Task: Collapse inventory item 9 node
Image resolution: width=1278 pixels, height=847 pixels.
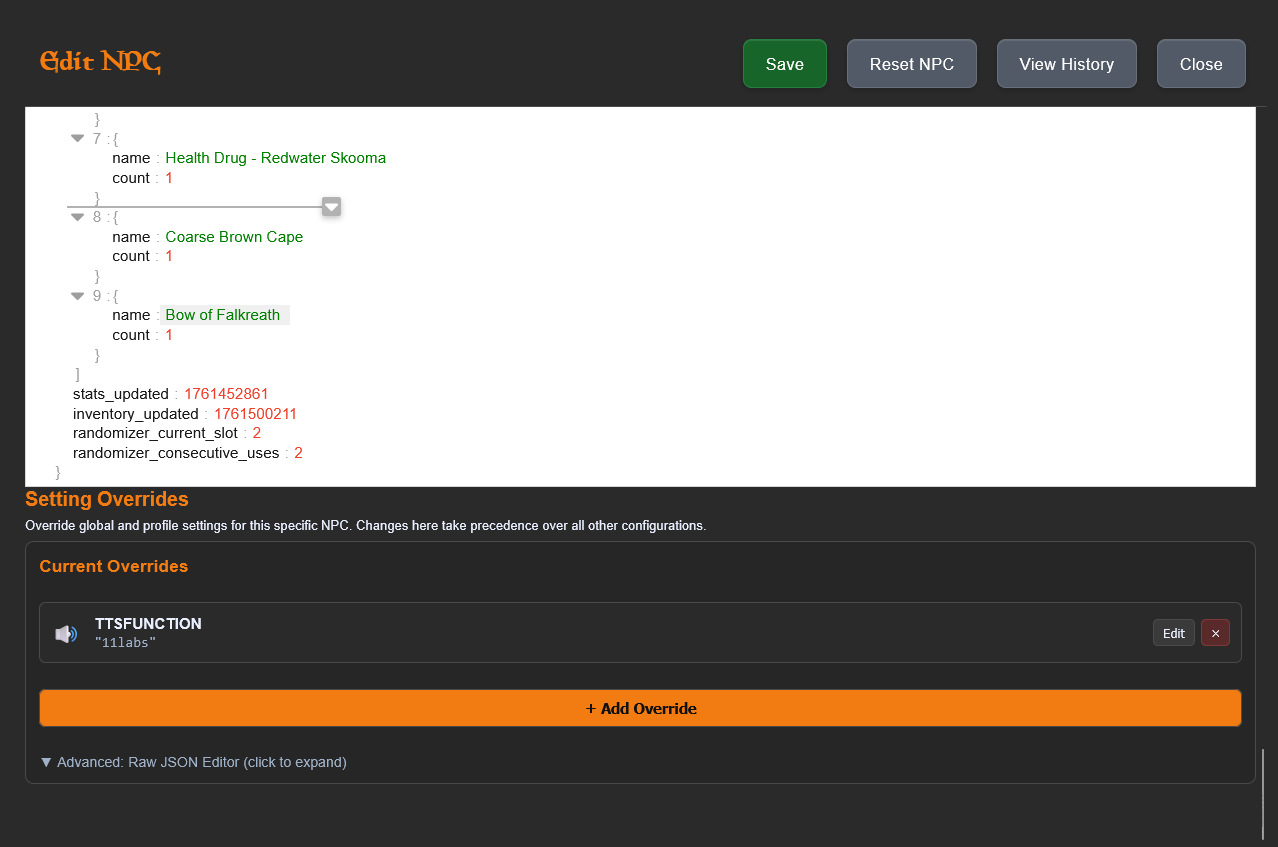Action: (77, 296)
